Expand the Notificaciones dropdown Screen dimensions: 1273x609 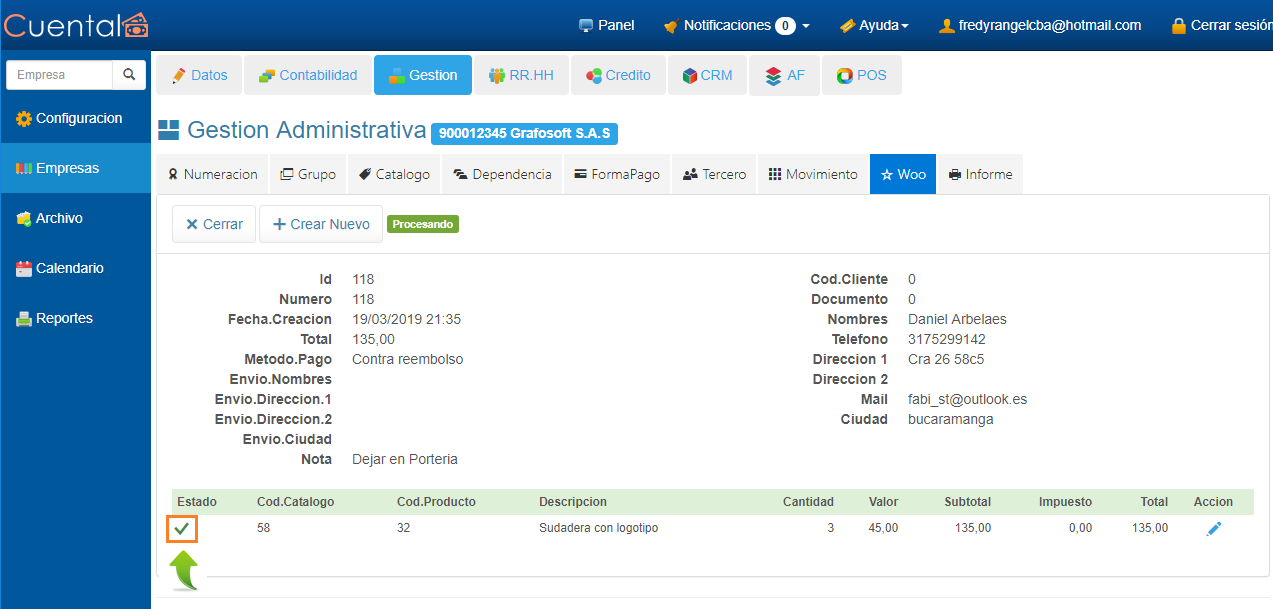(x=735, y=25)
